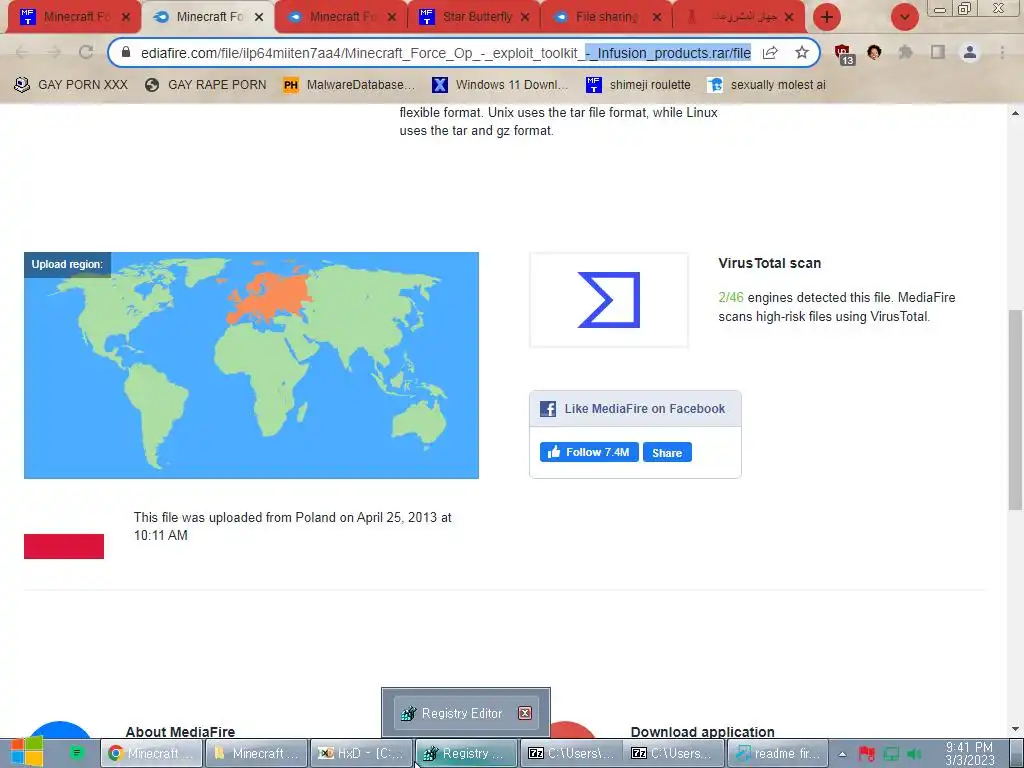Click the Follow 7.4M Facebook button
This screenshot has height=768, width=1024.
pos(589,452)
